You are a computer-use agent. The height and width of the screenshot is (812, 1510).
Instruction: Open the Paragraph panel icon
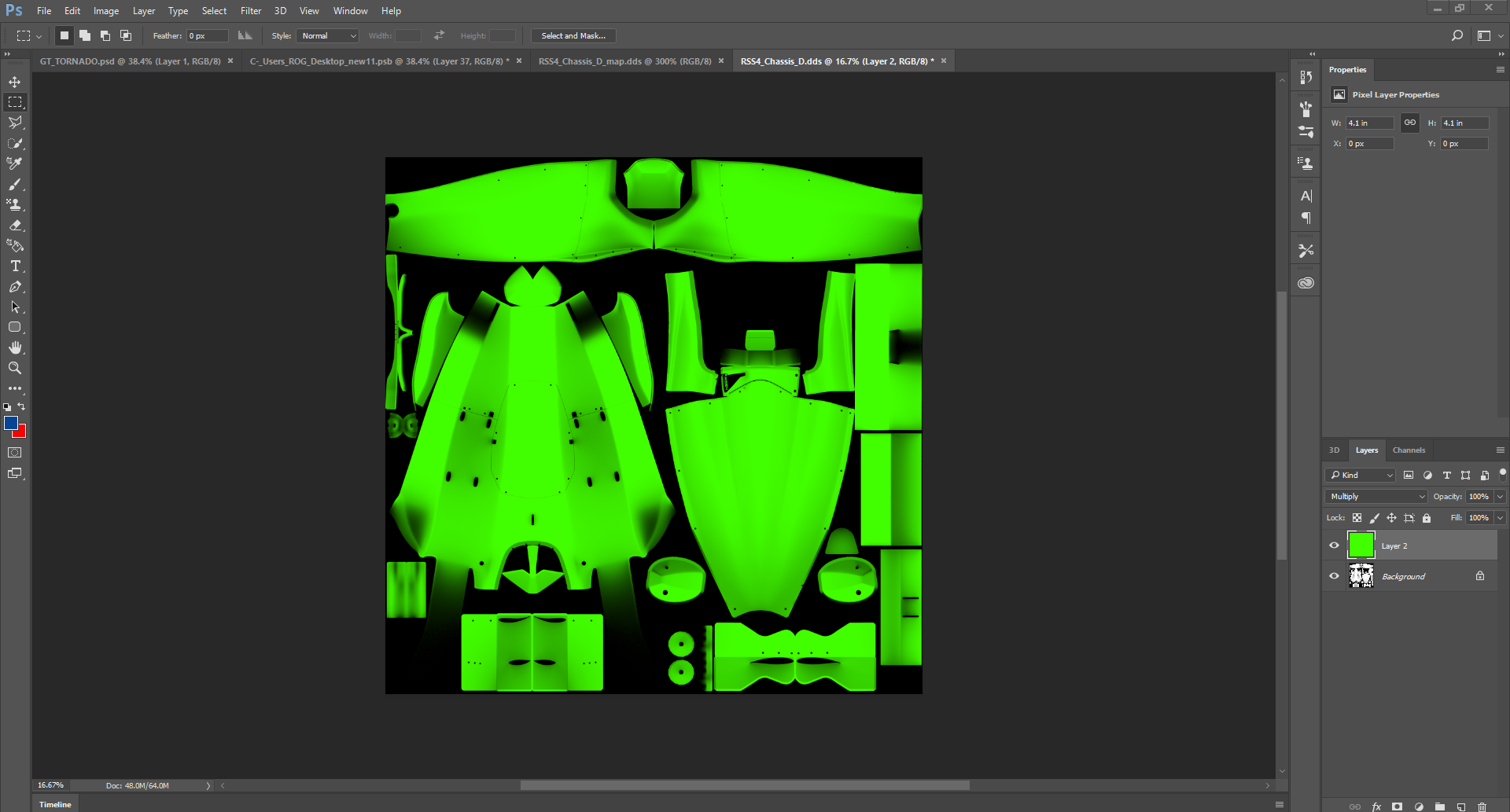coord(1306,218)
